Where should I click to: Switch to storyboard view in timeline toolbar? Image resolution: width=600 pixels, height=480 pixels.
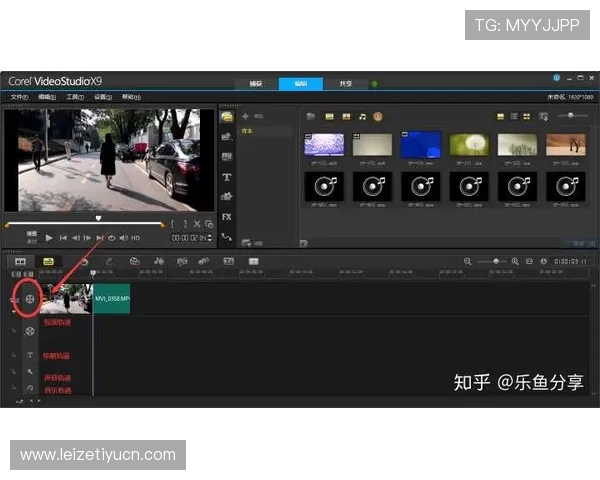coord(20,261)
